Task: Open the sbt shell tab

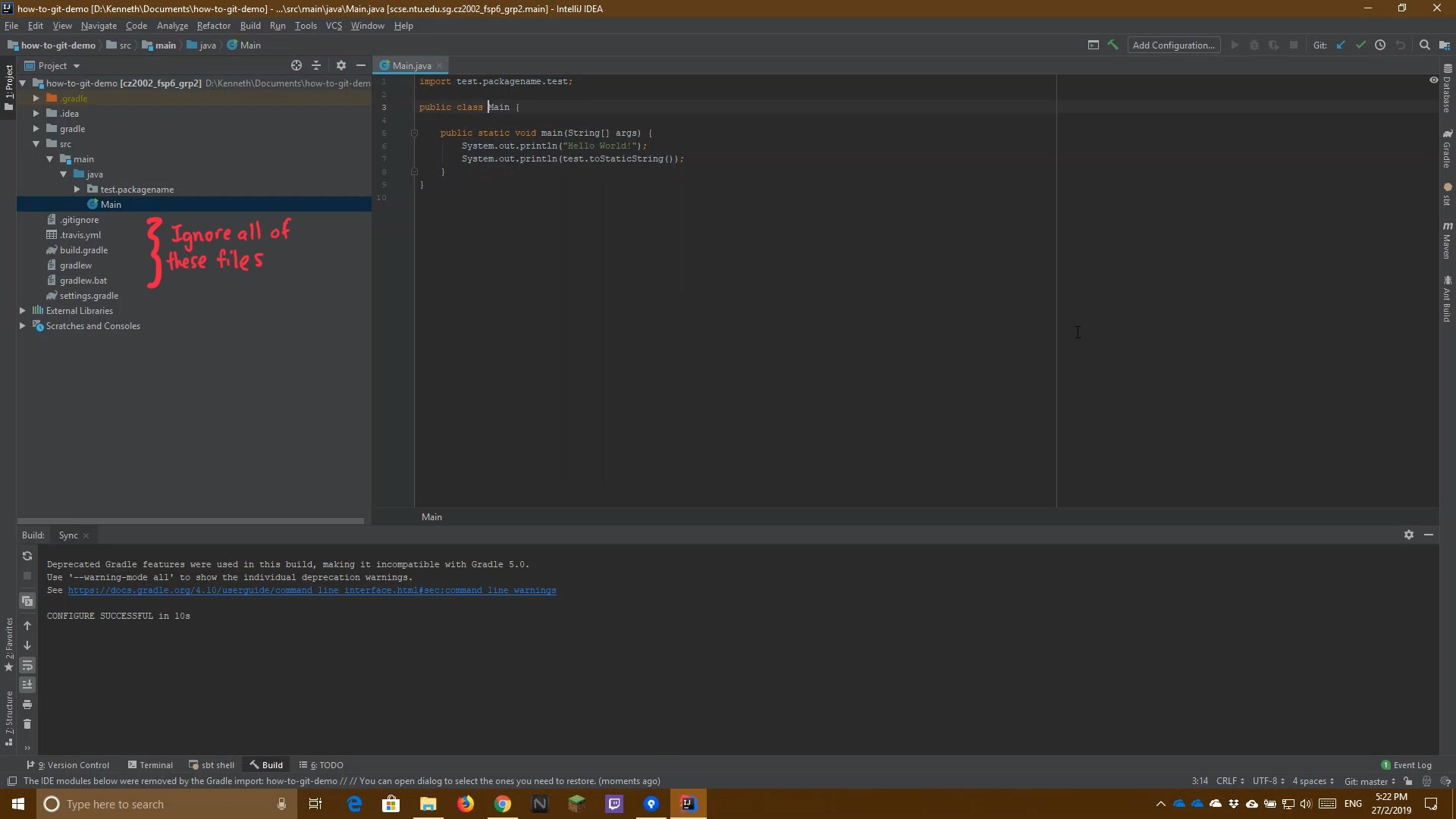Action: pos(212,764)
